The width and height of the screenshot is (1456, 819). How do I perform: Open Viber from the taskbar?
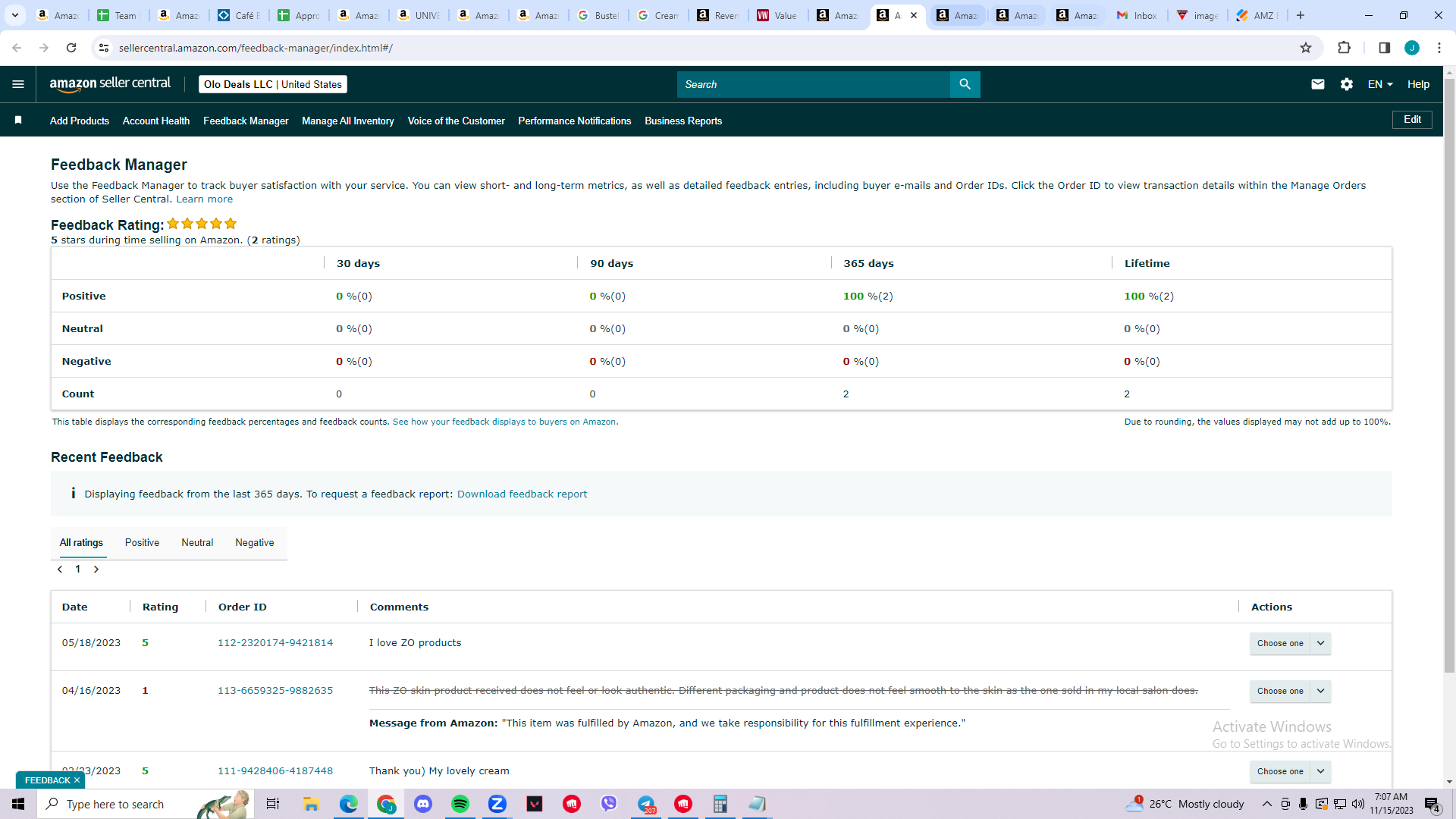pos(609,804)
